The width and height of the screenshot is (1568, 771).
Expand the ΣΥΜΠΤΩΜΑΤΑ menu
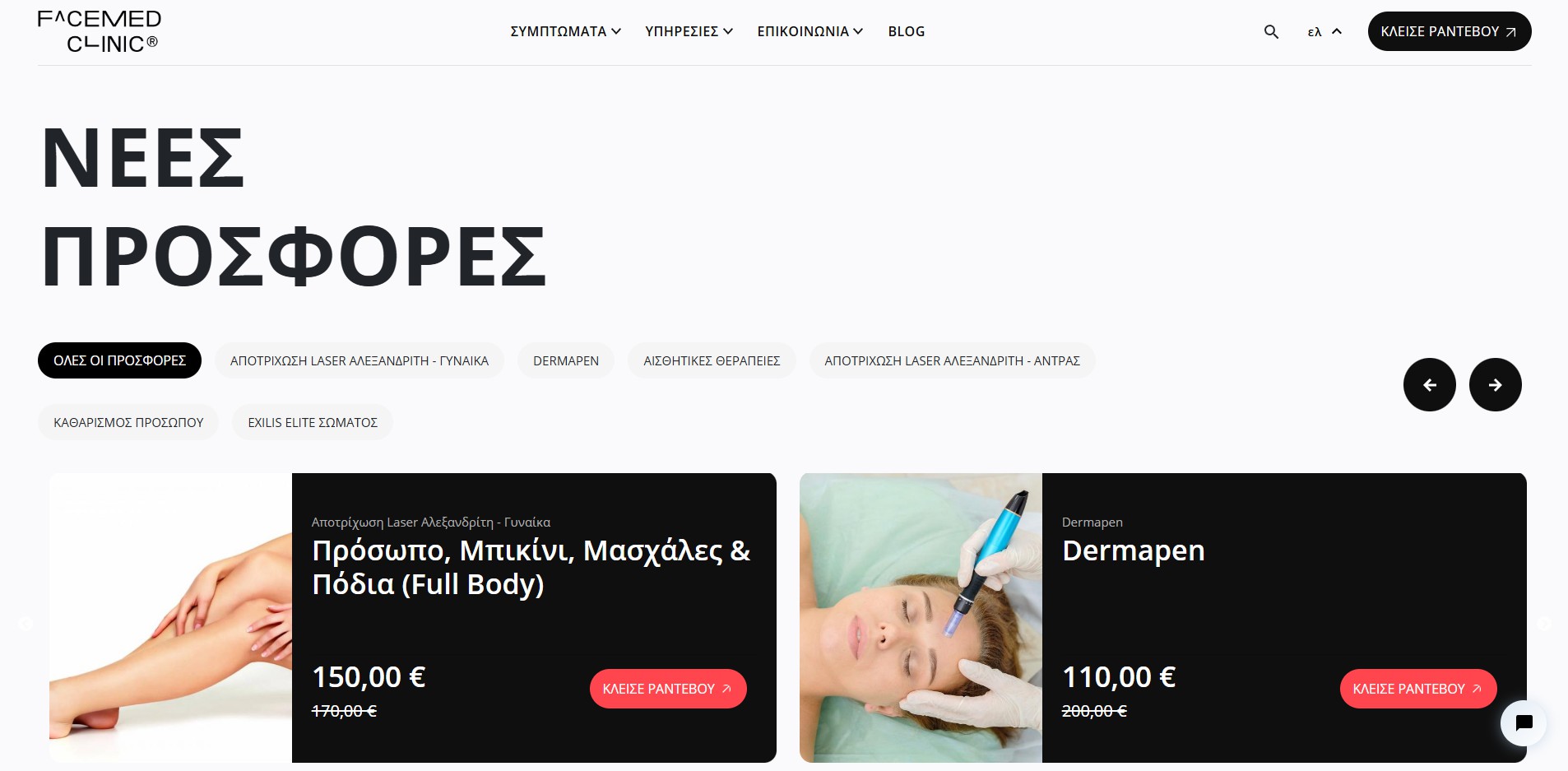tap(565, 31)
